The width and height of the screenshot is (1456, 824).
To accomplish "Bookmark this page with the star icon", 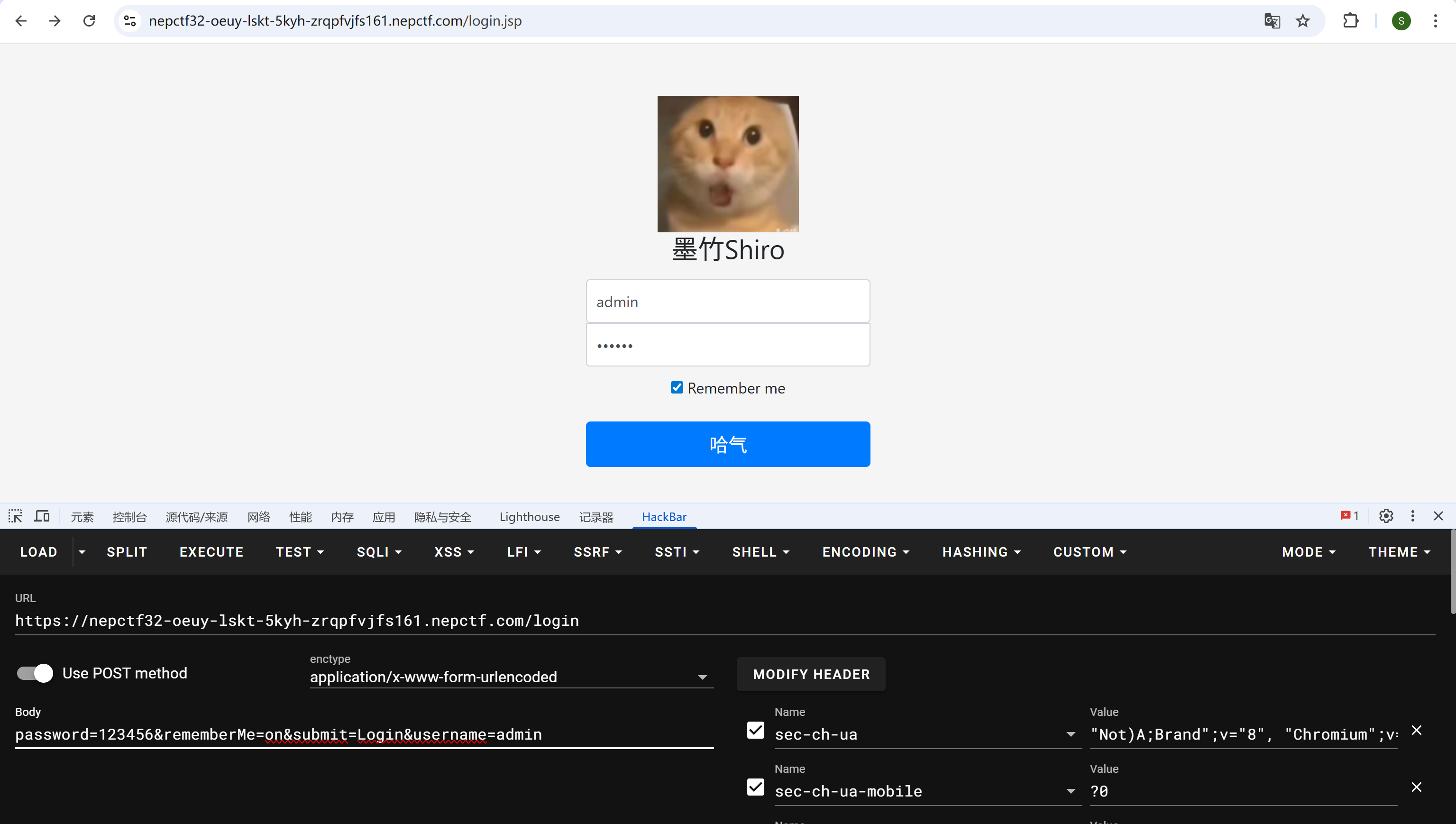I will [1303, 21].
